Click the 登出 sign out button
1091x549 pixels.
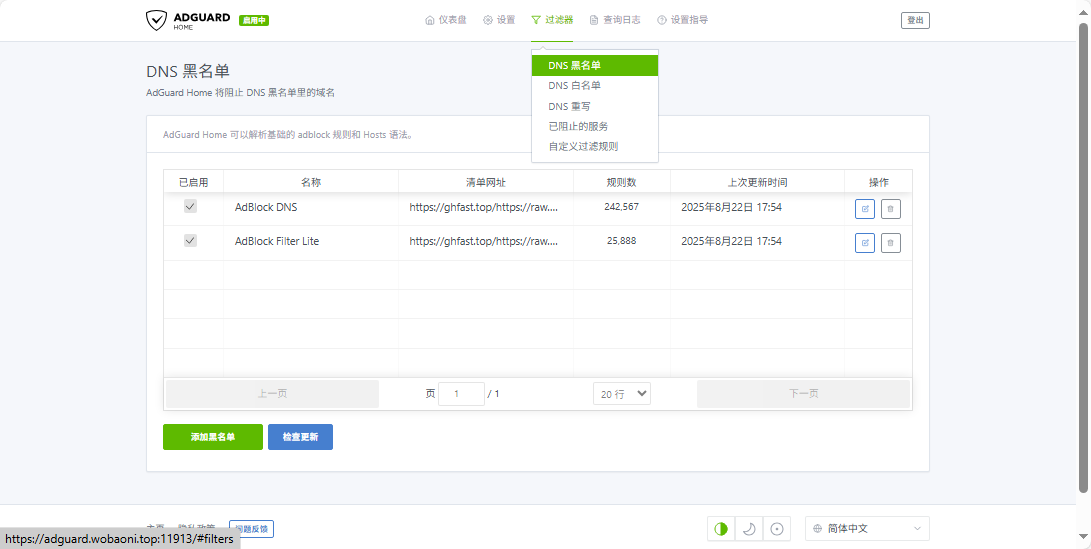[915, 20]
